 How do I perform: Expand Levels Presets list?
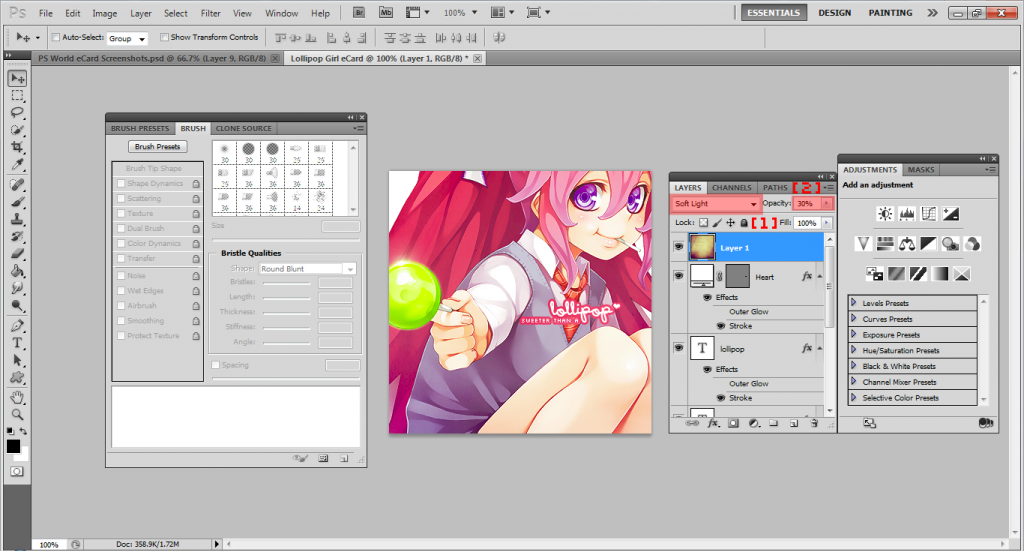pyautogui.click(x=854, y=302)
